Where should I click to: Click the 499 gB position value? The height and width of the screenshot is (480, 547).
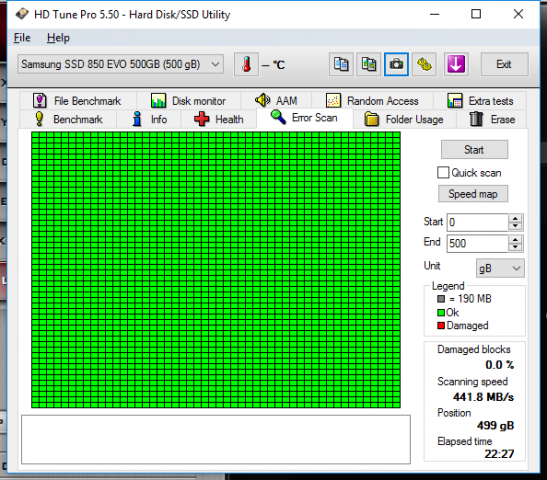(495, 425)
